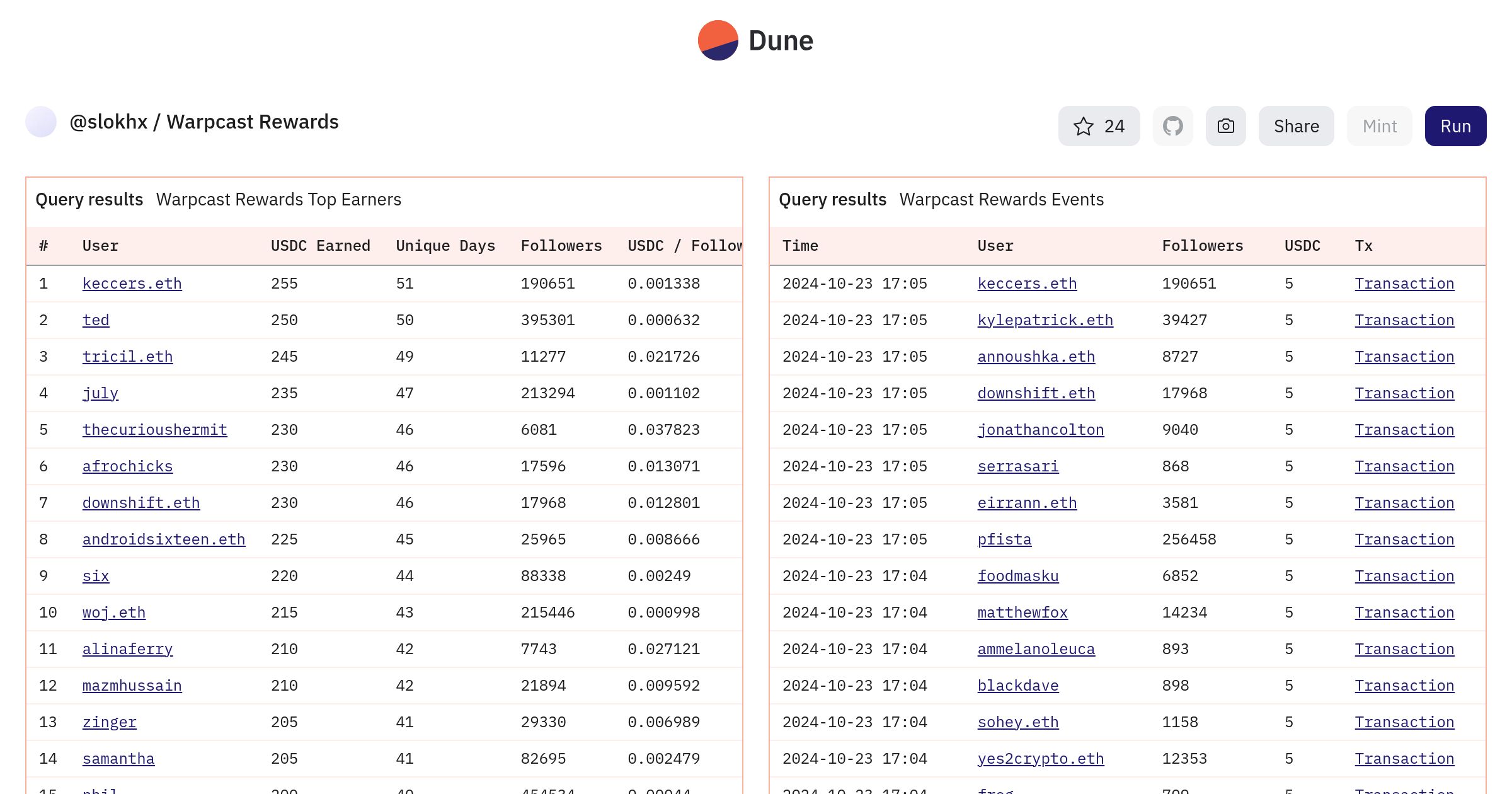Run the dashboard queries
This screenshot has height=794, width=1512.
click(x=1455, y=126)
